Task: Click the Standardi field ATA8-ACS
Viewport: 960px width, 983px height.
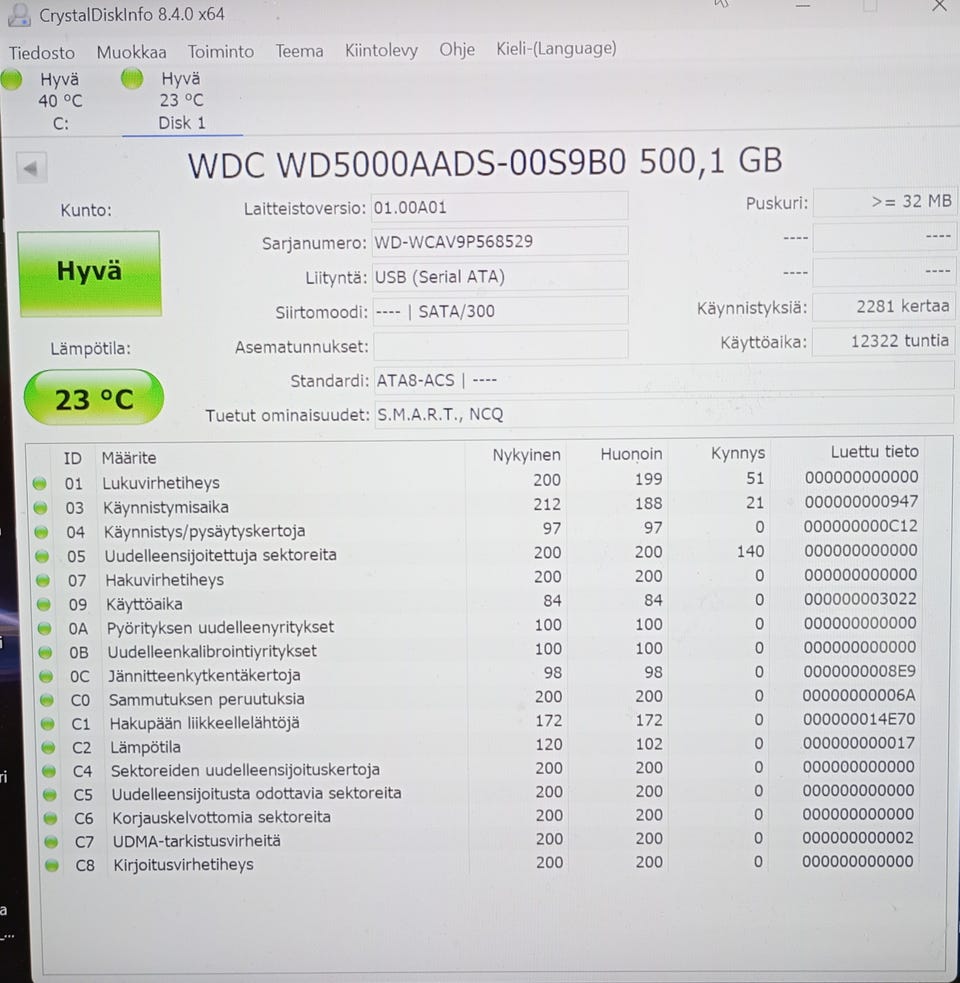Action: tap(663, 379)
